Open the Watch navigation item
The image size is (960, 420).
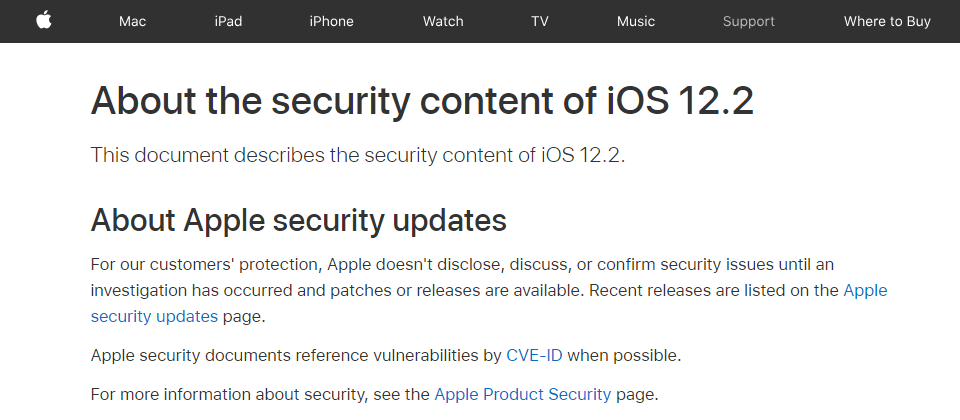443,21
